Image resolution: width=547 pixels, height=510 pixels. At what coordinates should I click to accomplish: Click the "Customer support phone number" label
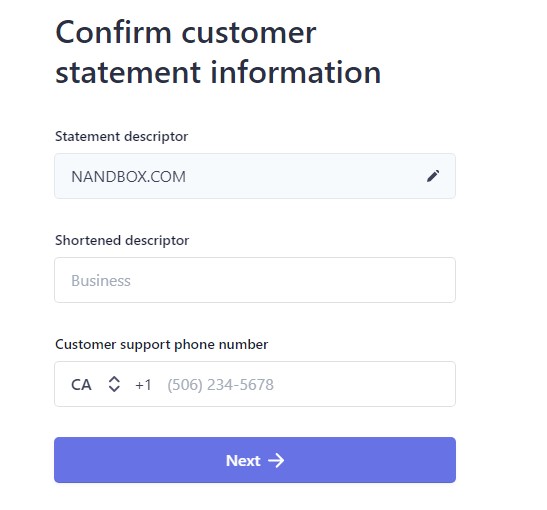[x=162, y=345]
